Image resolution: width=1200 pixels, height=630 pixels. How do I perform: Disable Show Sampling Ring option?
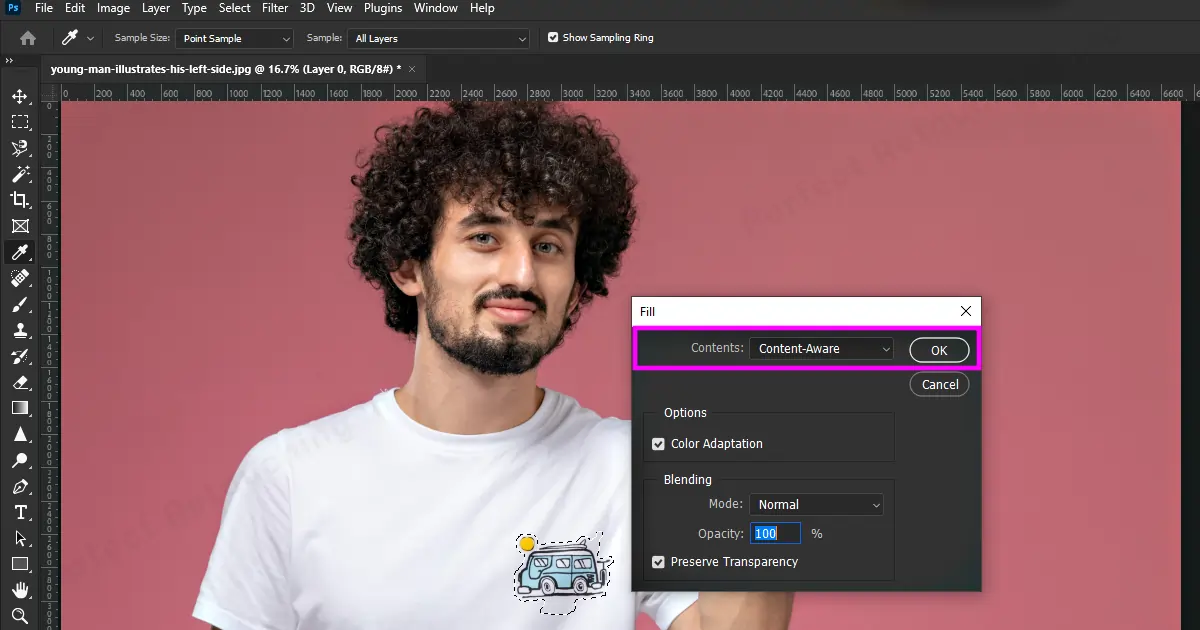click(553, 38)
